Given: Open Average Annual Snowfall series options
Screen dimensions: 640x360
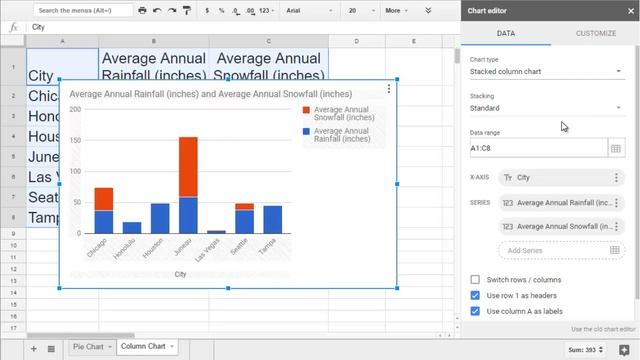Looking at the screenshot, I should [616, 227].
